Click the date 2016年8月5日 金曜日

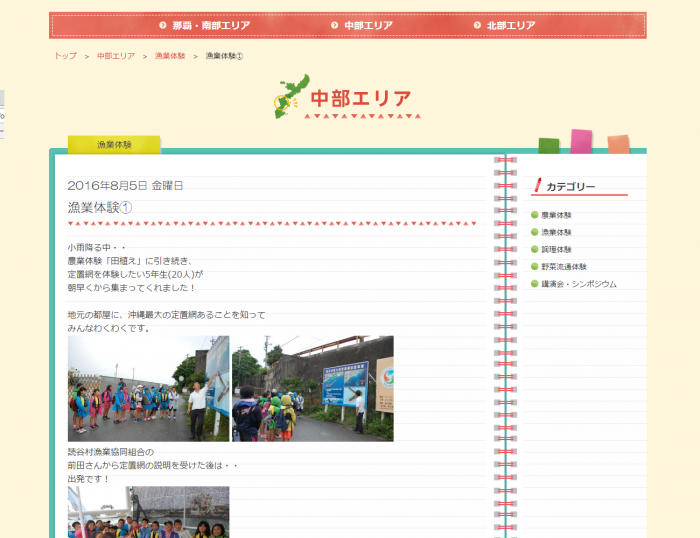coord(125,186)
